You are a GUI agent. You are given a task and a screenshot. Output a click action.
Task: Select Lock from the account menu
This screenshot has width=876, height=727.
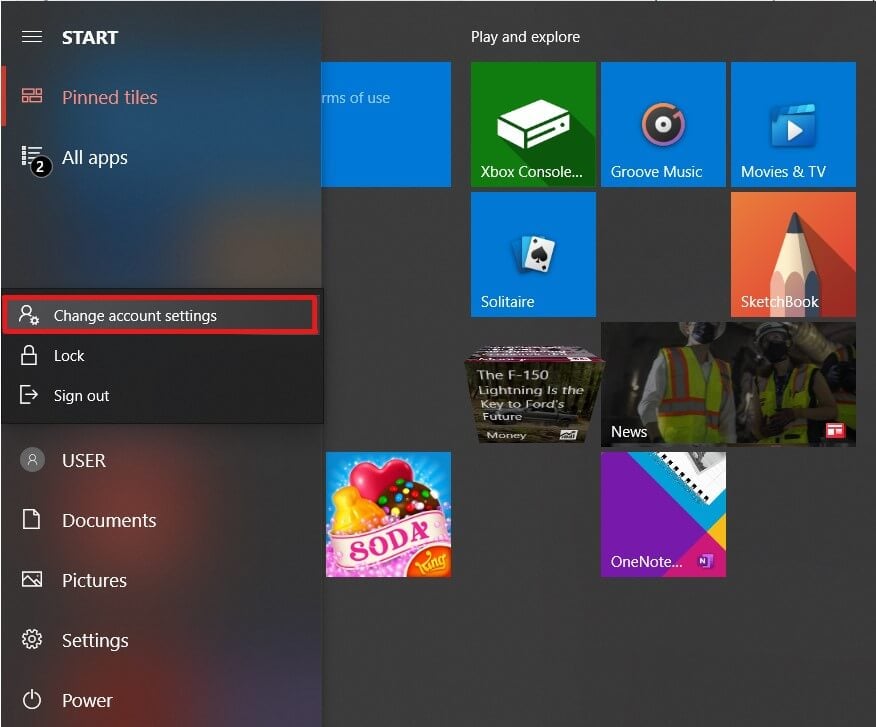(x=161, y=355)
